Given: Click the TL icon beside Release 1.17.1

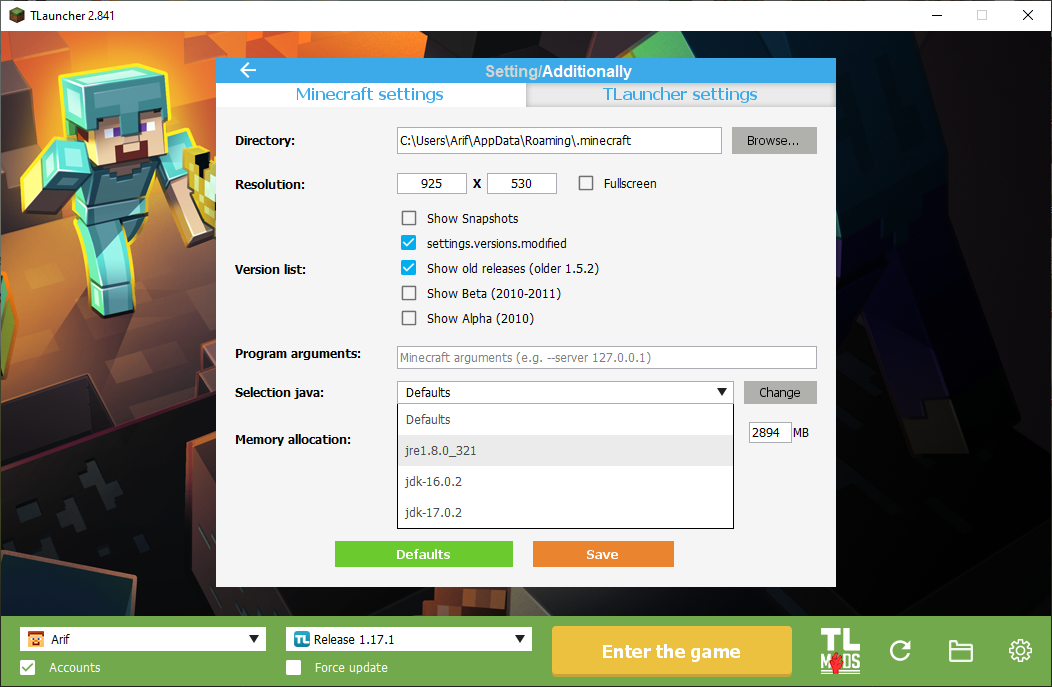Looking at the screenshot, I should click(x=302, y=639).
